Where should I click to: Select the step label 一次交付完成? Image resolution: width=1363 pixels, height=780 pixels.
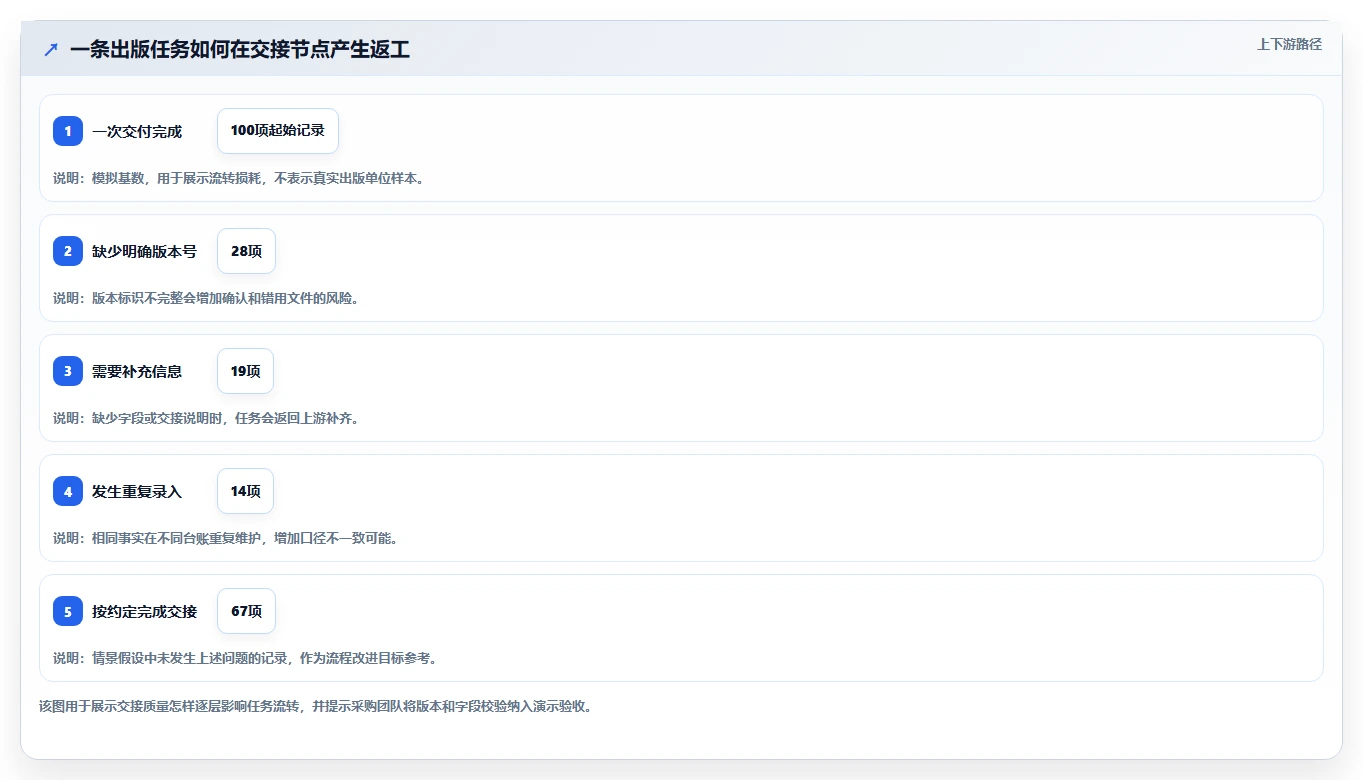137,131
